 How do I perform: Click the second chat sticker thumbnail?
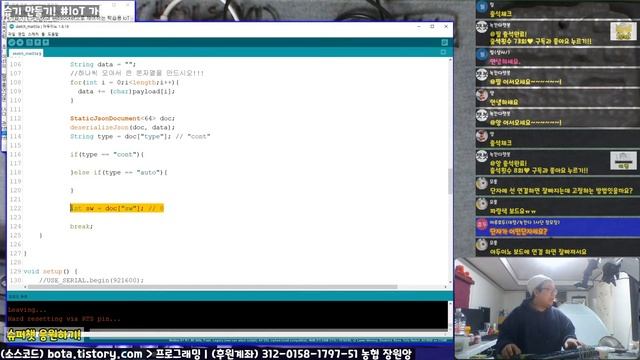623,160
